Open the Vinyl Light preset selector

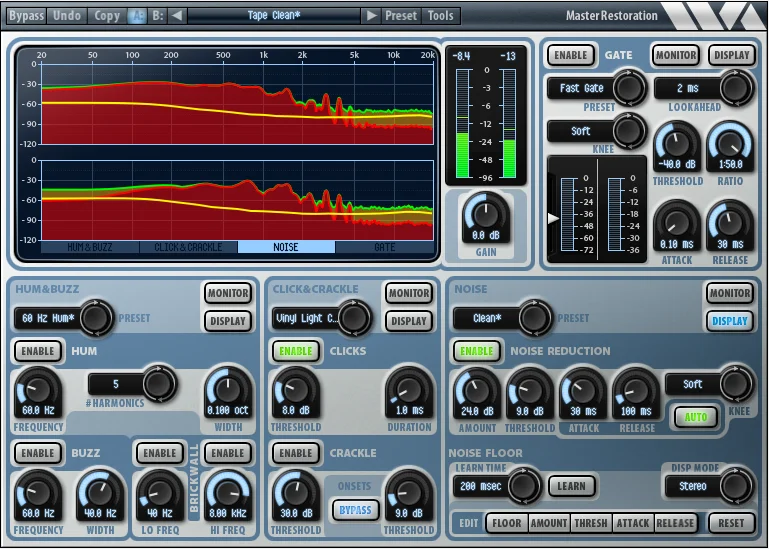321,318
